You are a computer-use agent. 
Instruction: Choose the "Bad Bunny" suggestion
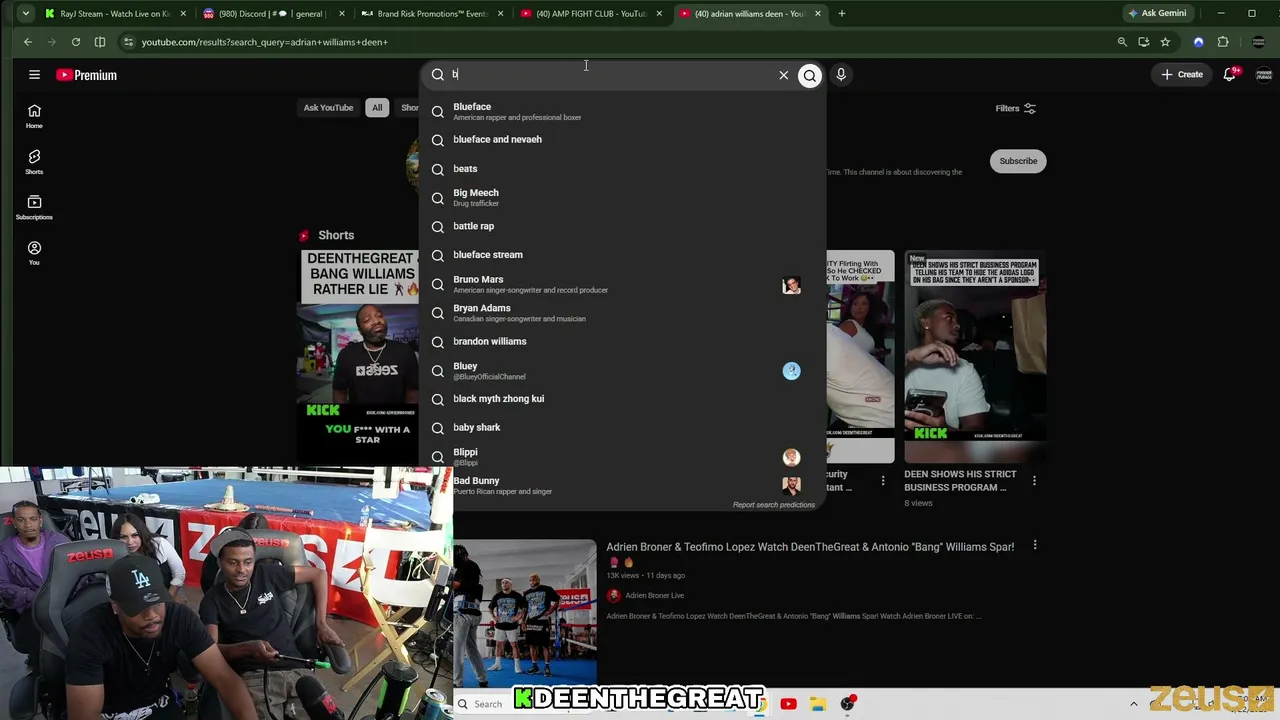622,485
